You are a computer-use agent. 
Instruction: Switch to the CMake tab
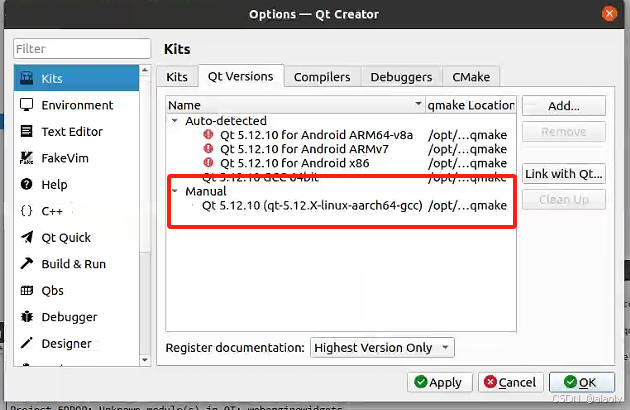[471, 76]
